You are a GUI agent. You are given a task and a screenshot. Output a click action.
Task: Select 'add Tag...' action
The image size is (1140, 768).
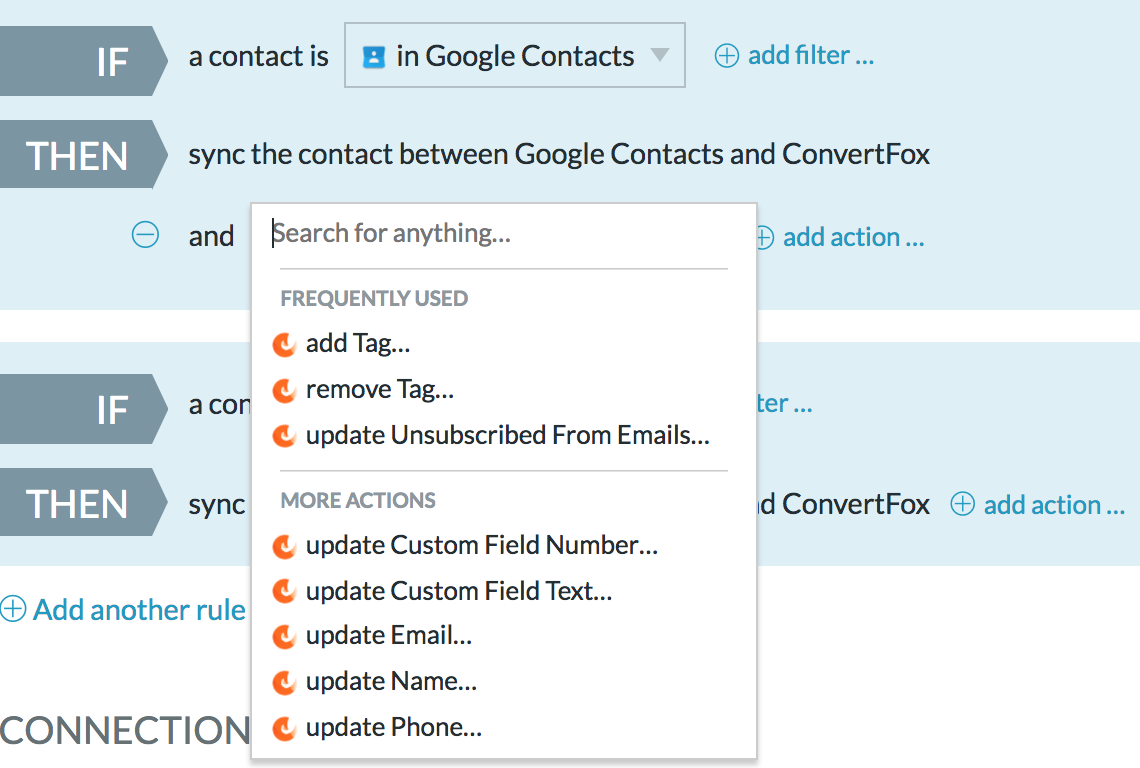pos(358,343)
